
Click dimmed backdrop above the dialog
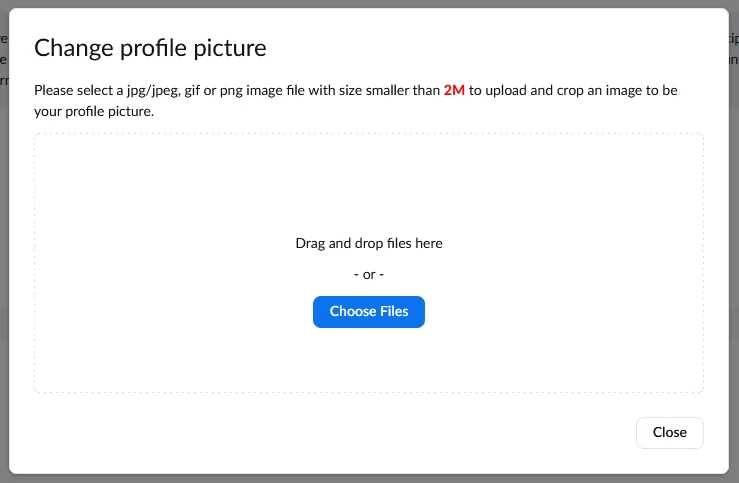pyautogui.click(x=368, y=4)
